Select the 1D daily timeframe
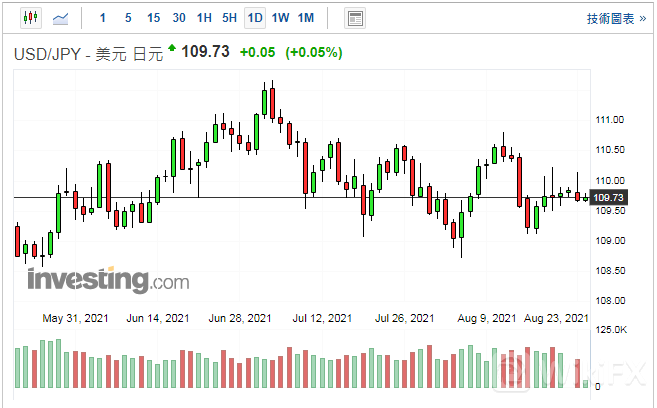 point(255,18)
